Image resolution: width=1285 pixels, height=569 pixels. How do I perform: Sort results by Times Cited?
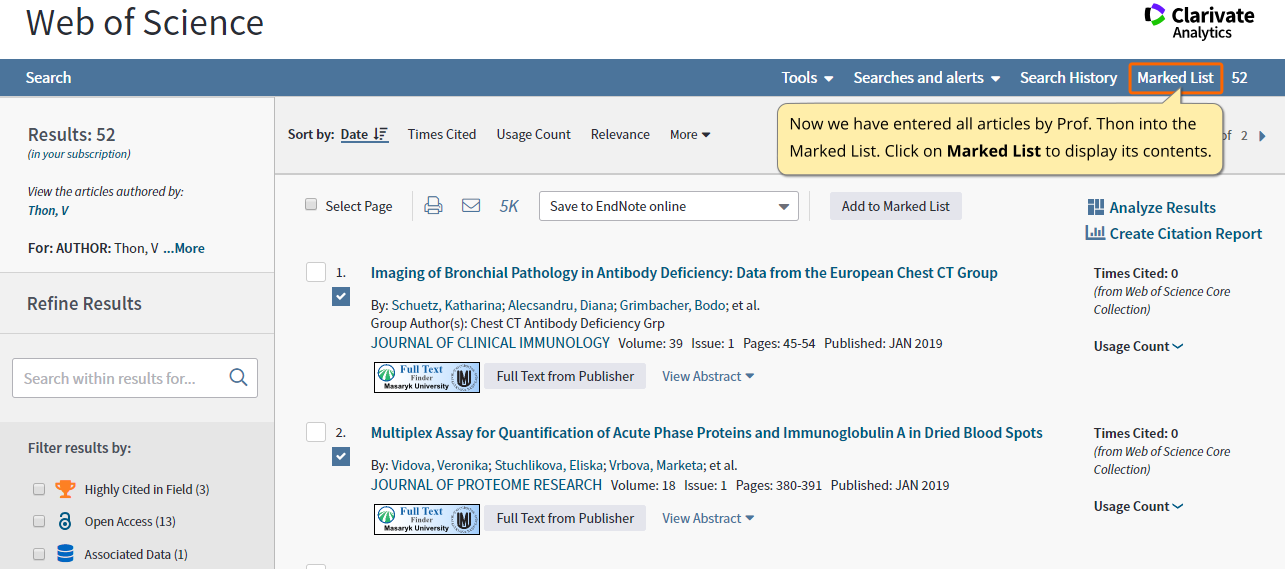[x=442, y=134]
